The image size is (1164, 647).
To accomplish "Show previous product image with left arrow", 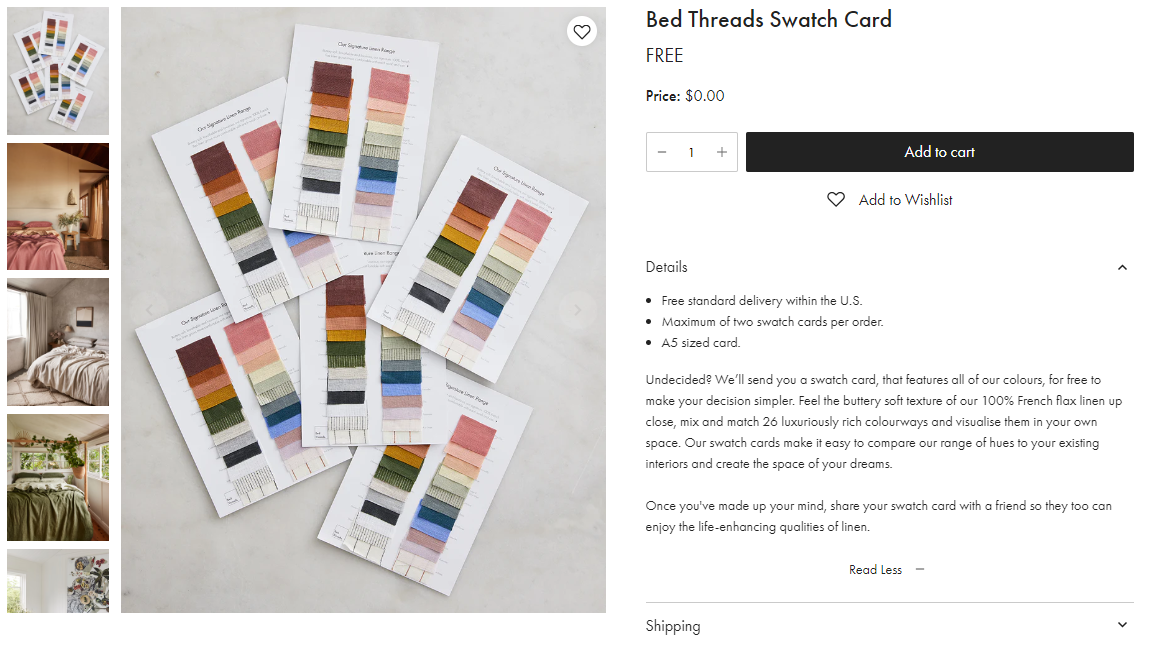I will pos(149,310).
